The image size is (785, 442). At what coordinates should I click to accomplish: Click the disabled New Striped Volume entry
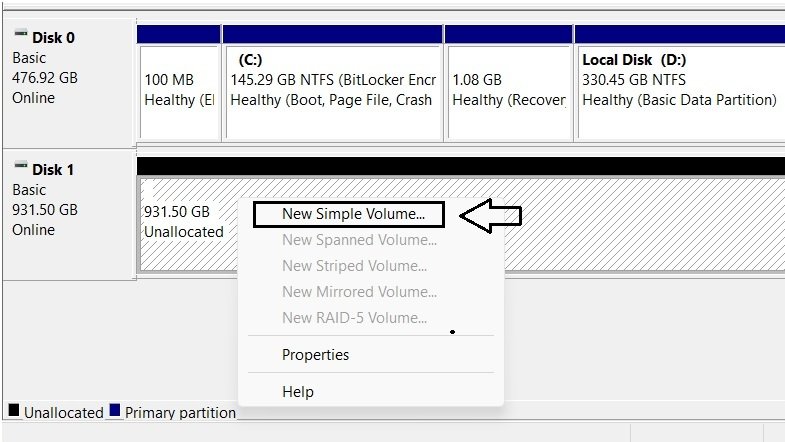(354, 266)
